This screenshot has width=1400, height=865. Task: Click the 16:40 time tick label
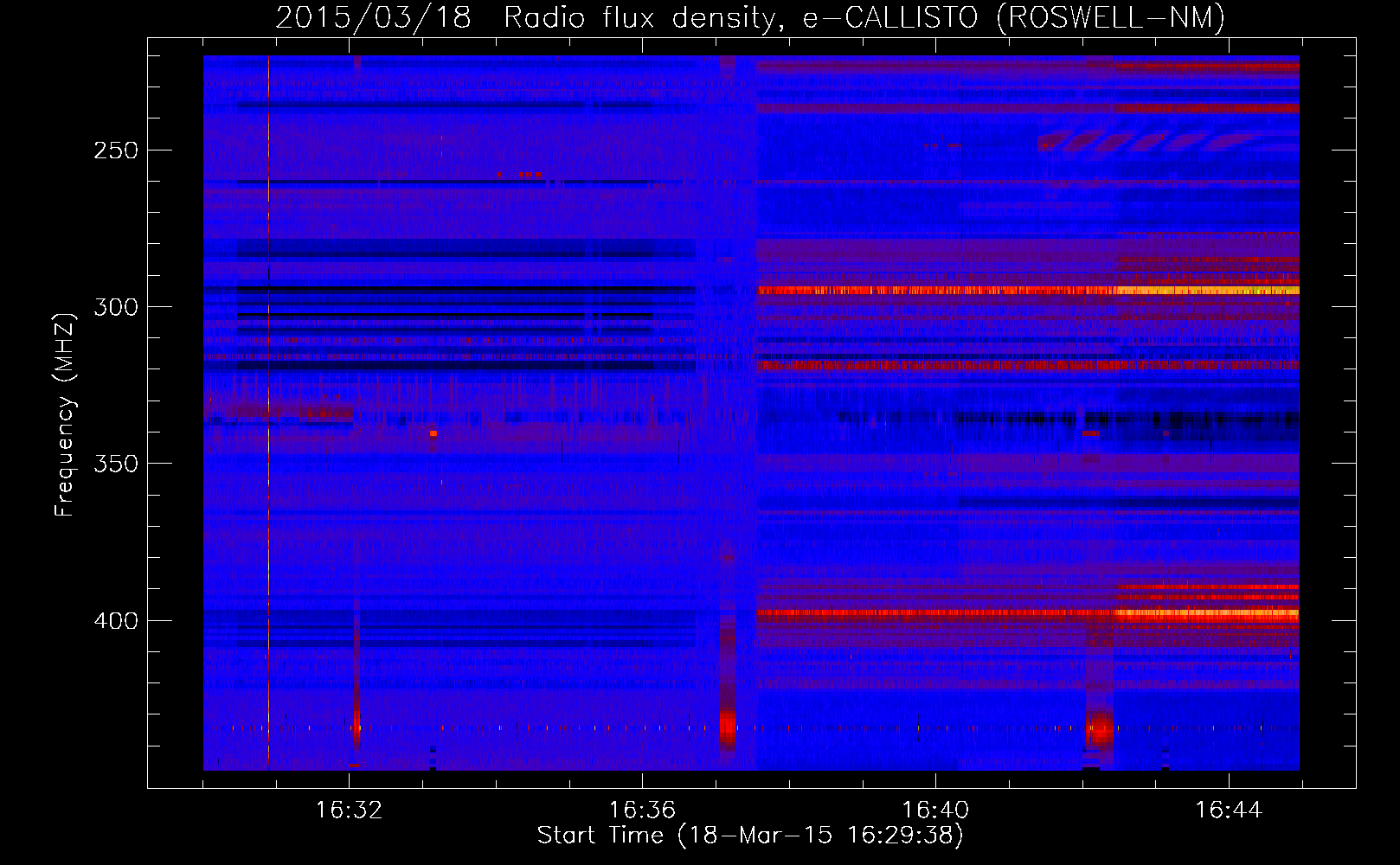pos(935,810)
